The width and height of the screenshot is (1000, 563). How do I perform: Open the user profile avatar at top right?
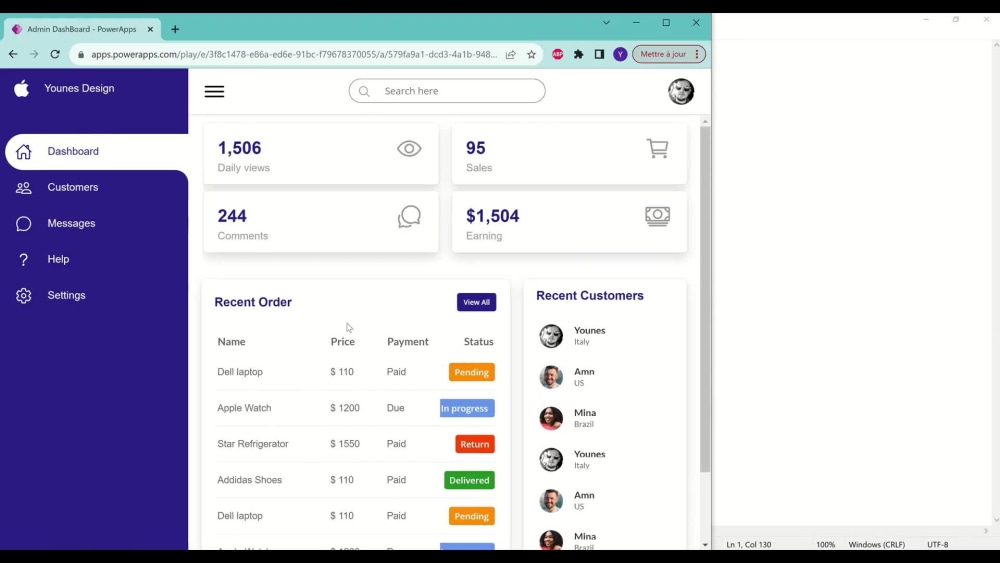681,91
